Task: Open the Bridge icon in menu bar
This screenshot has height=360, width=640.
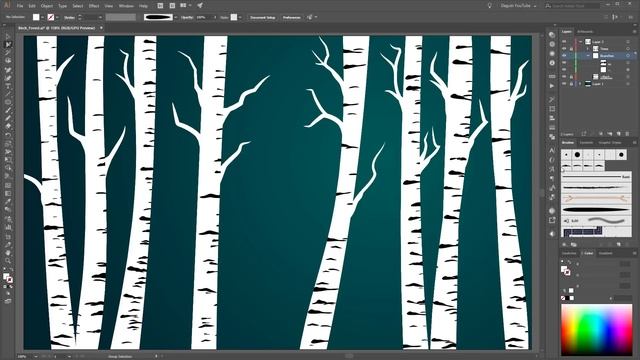Action: coord(160,6)
